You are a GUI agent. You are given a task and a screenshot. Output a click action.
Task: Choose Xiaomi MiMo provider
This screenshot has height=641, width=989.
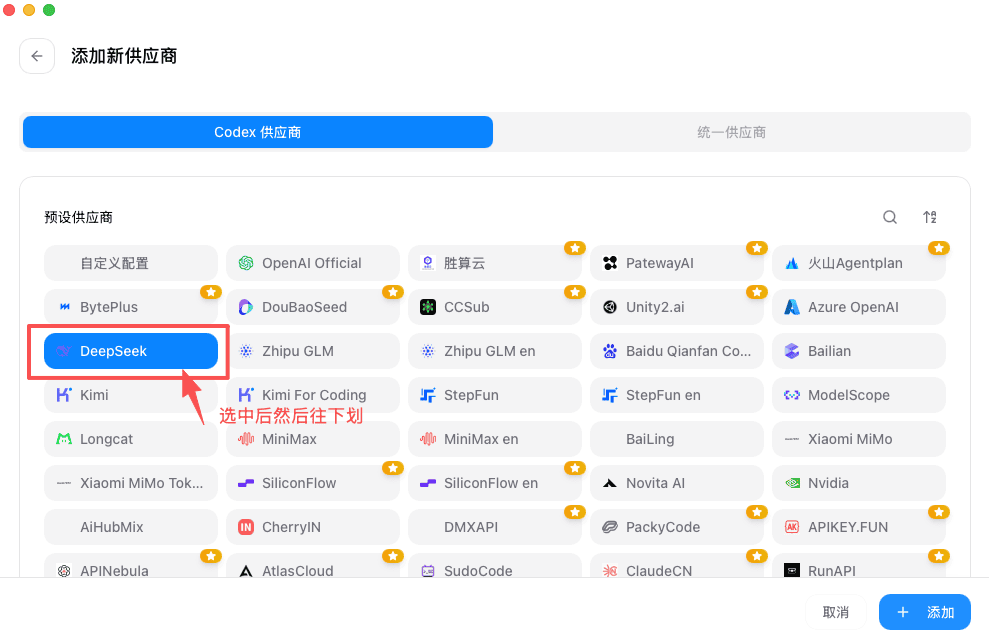click(858, 439)
